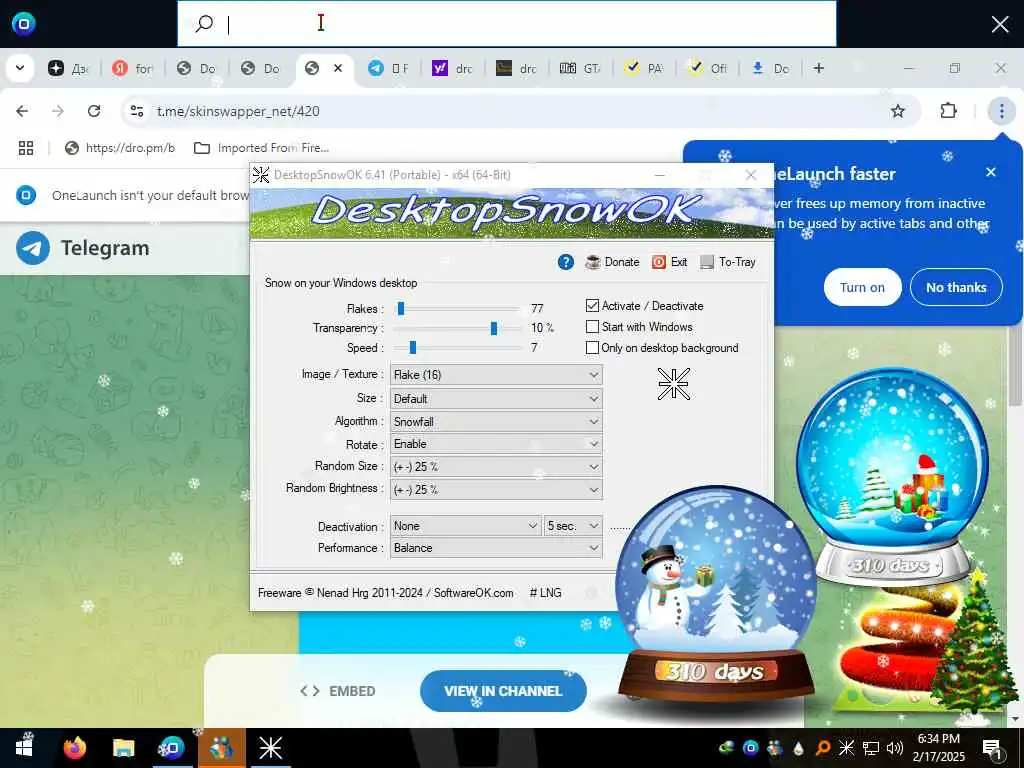Open the 5 sec. delay dropdown

coord(573,526)
